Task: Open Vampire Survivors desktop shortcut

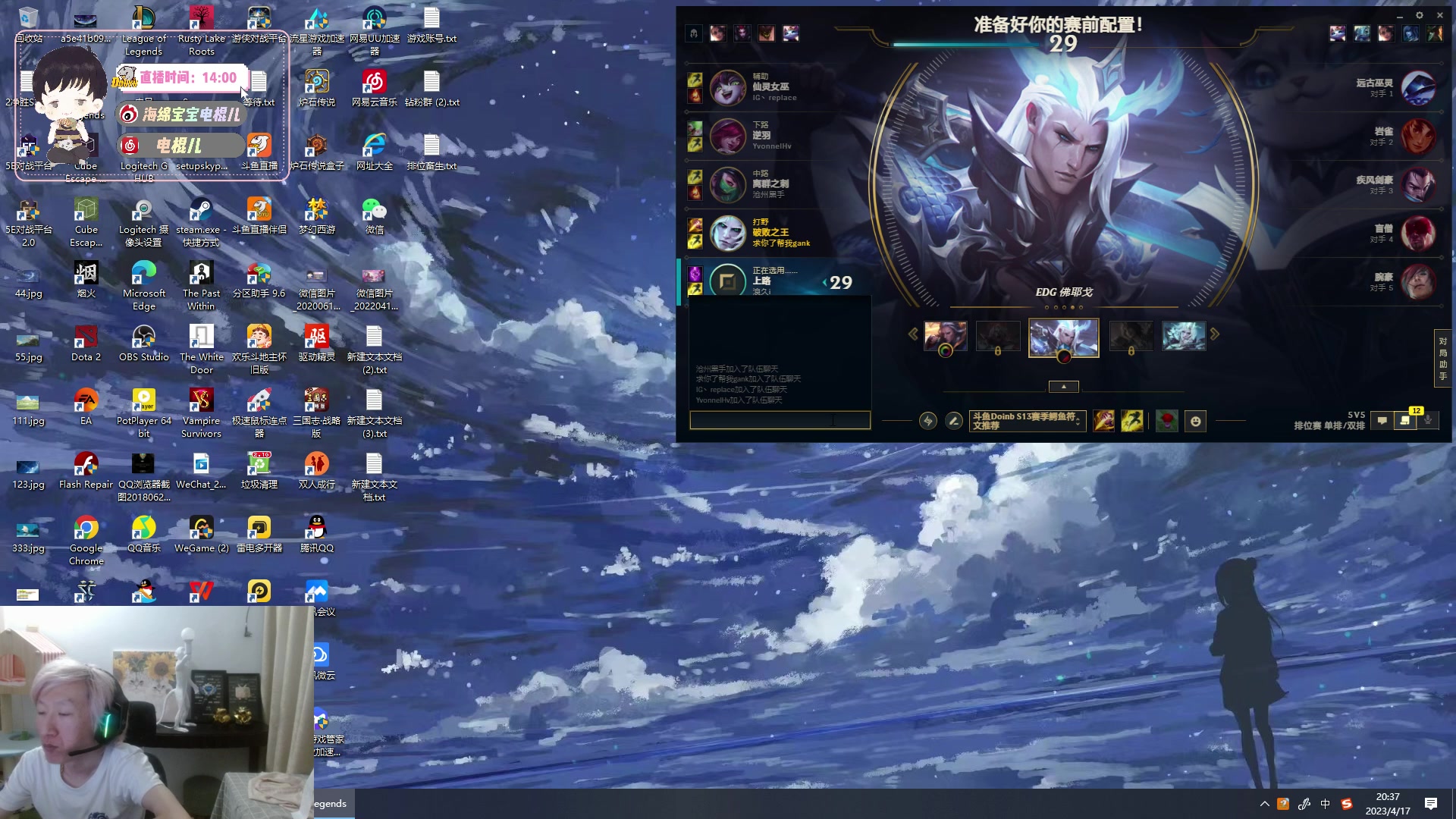Action: tap(201, 413)
